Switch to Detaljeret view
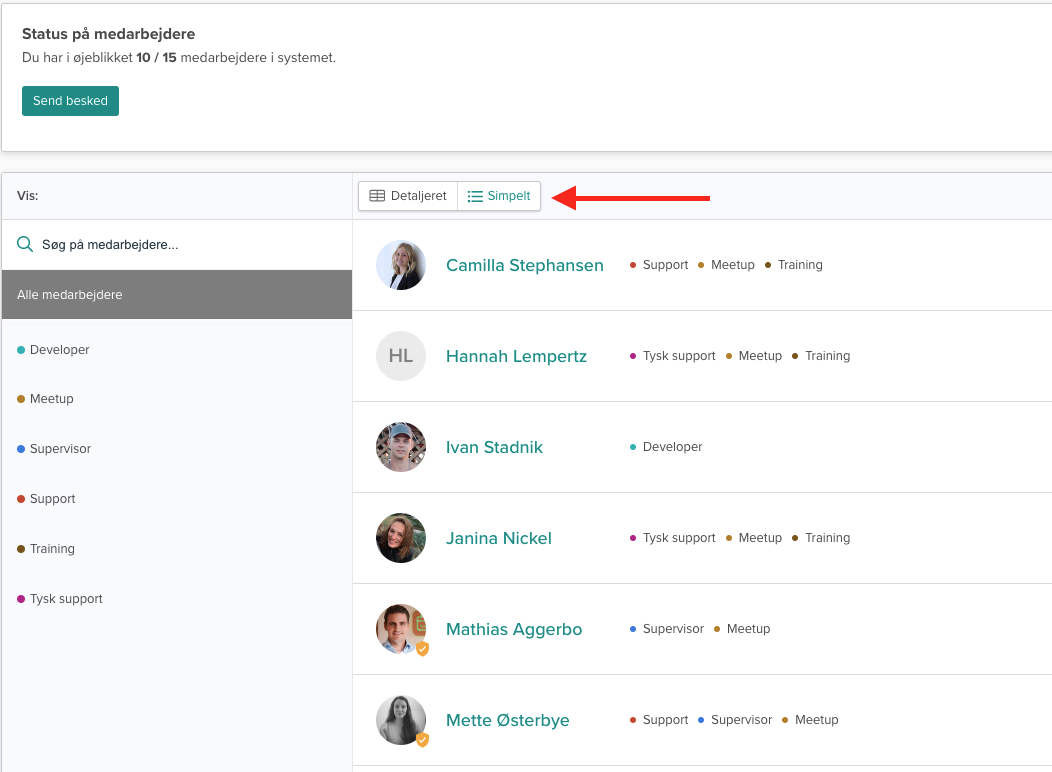The height and width of the screenshot is (772, 1052). (408, 196)
